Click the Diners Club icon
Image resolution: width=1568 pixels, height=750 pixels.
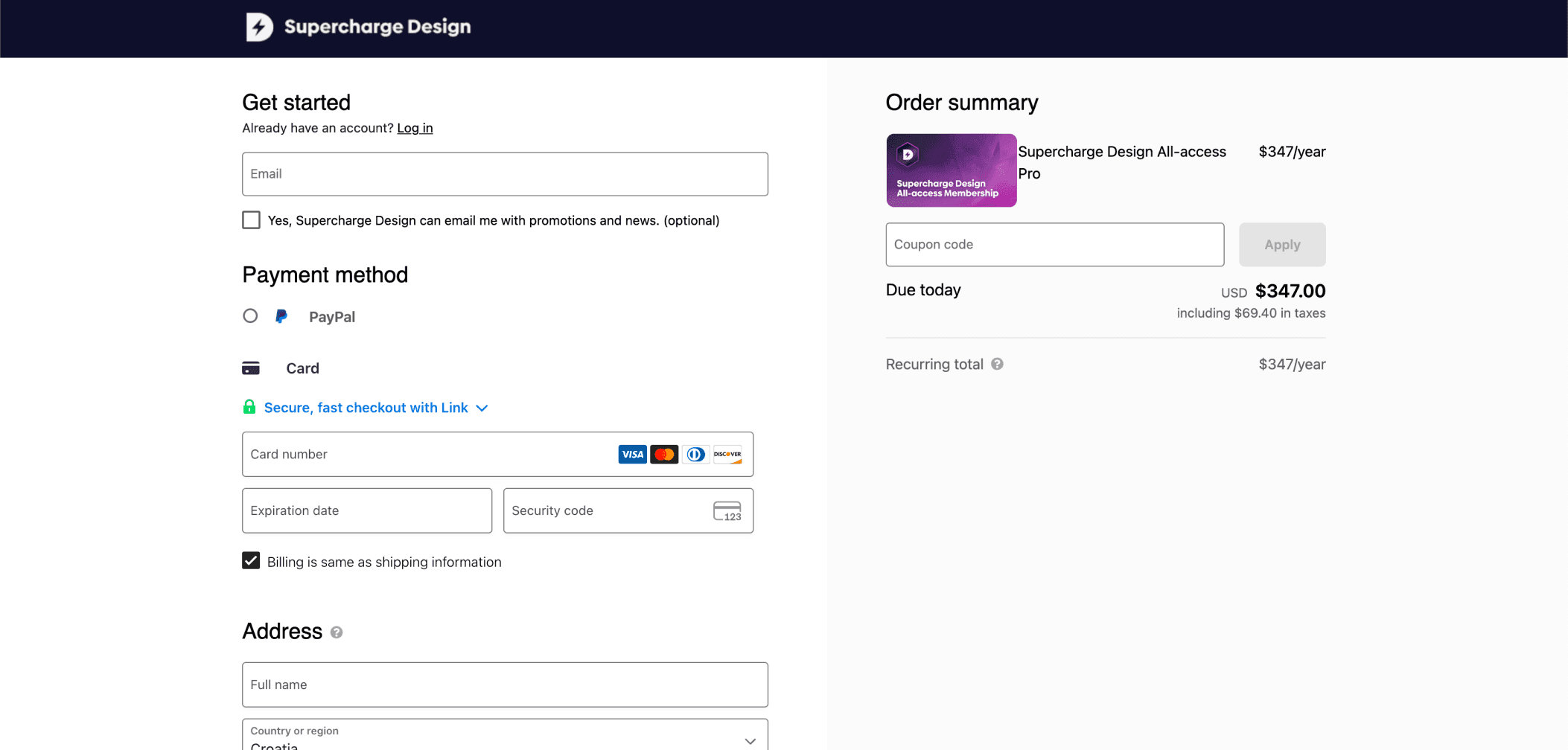click(695, 454)
